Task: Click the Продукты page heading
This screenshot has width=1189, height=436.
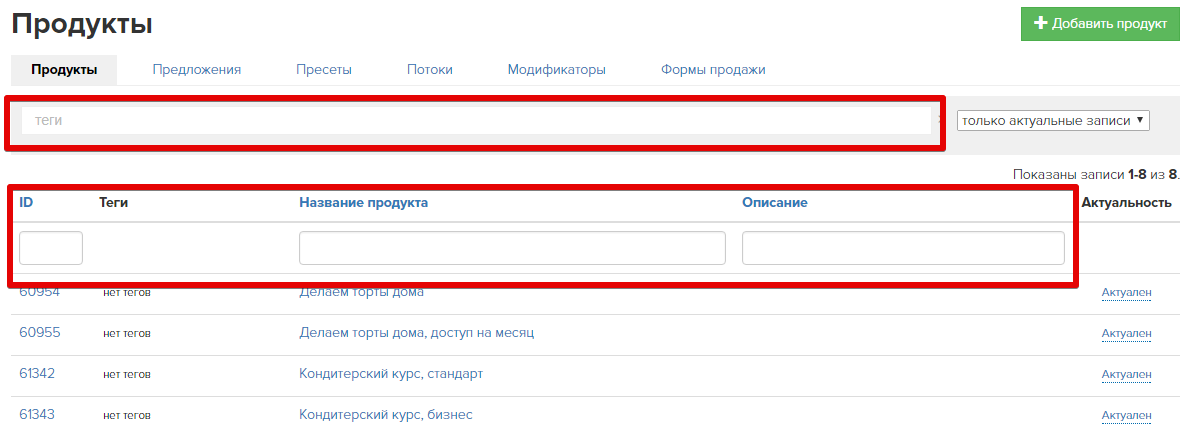Action: point(82,24)
